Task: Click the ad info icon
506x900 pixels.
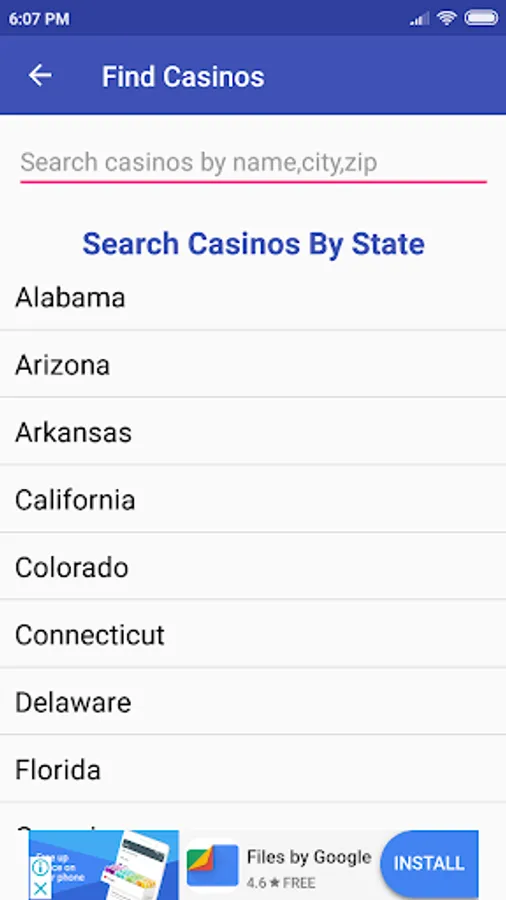Action: 40,867
